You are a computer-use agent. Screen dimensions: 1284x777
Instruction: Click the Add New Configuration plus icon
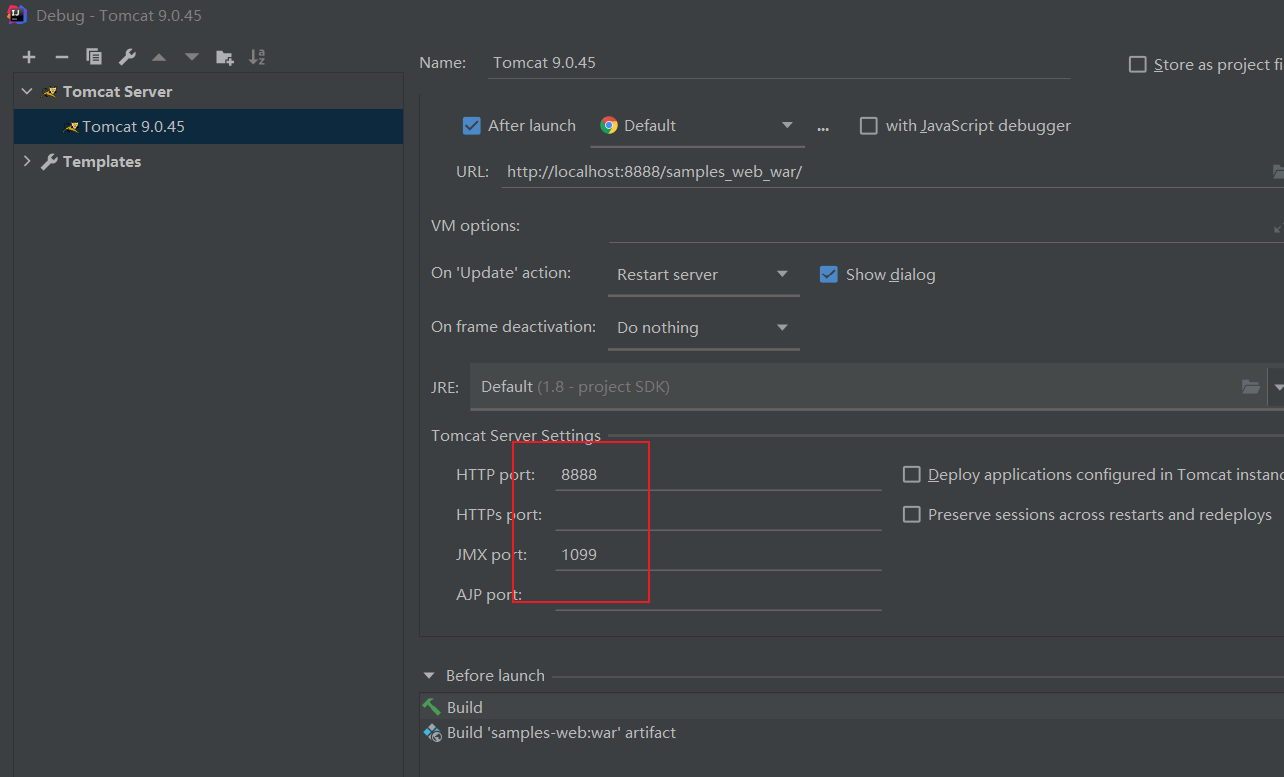click(x=29, y=57)
